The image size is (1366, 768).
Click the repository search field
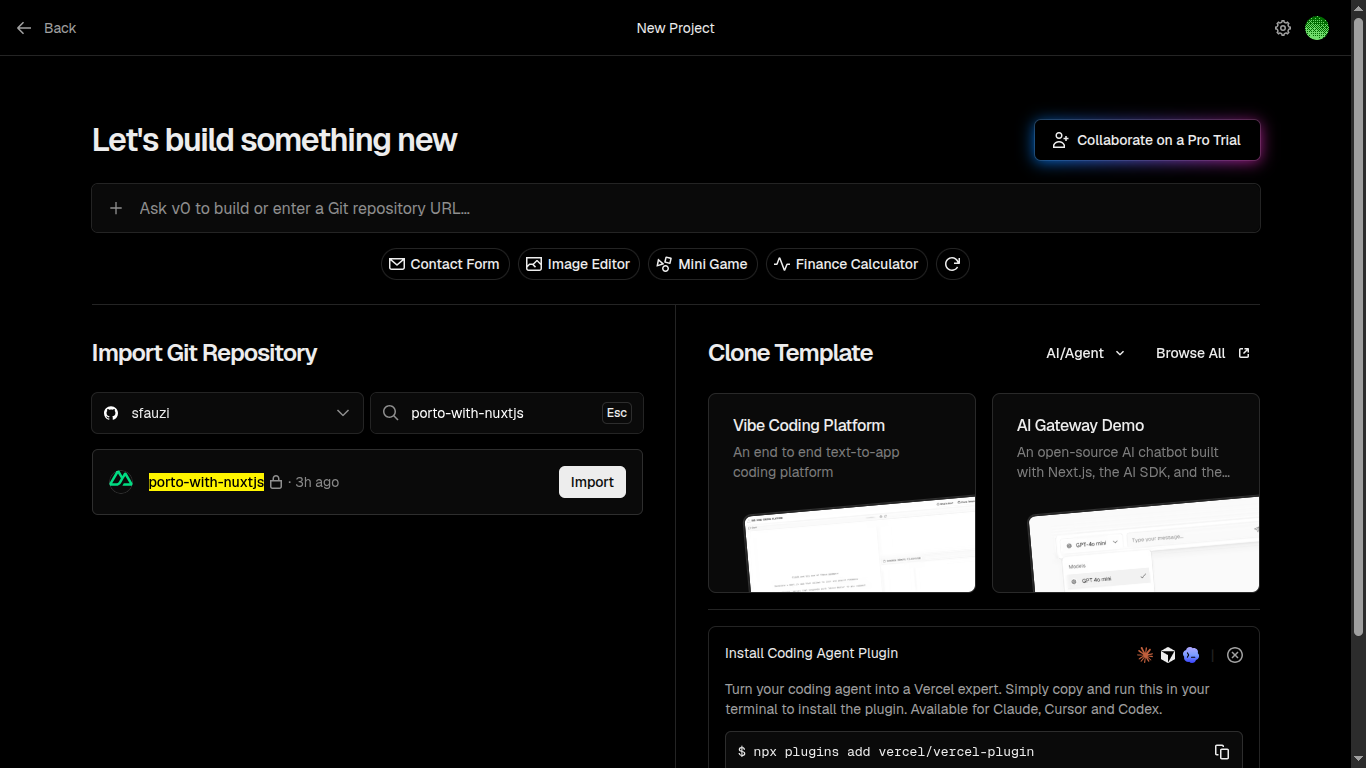click(x=507, y=413)
